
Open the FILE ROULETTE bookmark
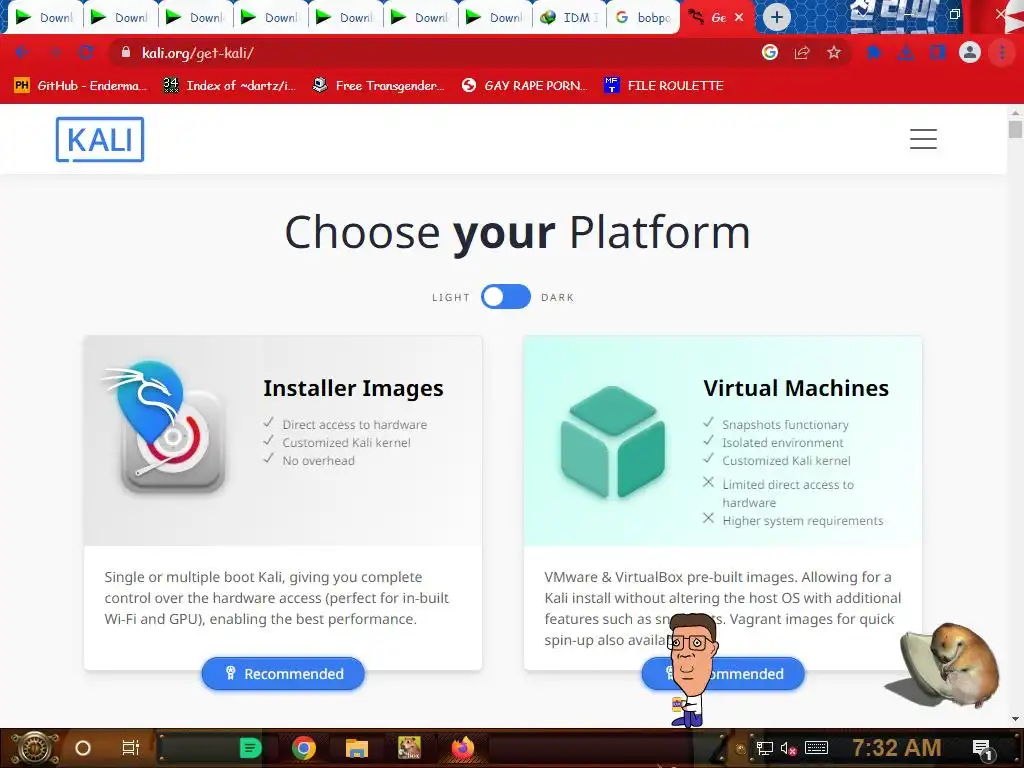pos(663,86)
